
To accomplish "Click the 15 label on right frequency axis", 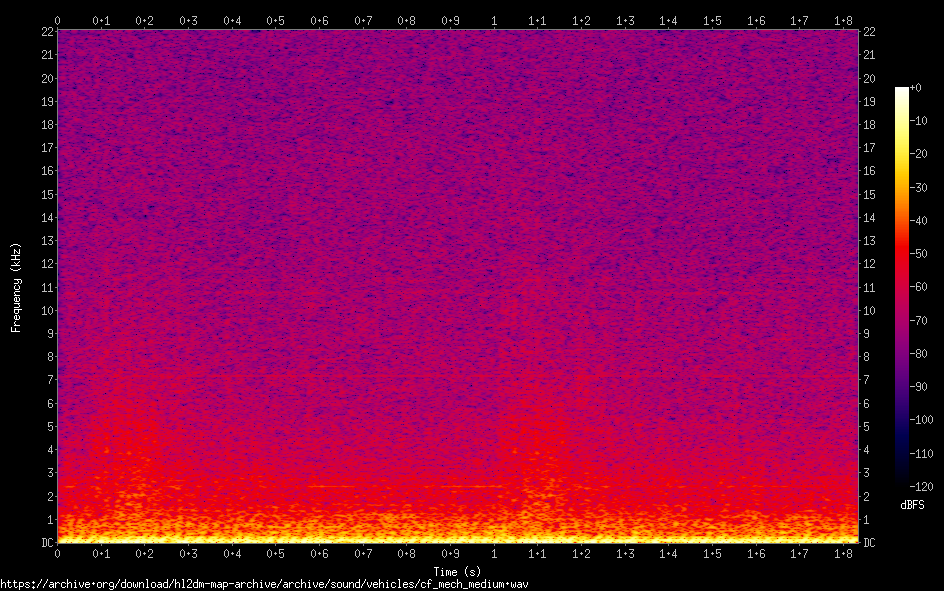I will 870,194.
